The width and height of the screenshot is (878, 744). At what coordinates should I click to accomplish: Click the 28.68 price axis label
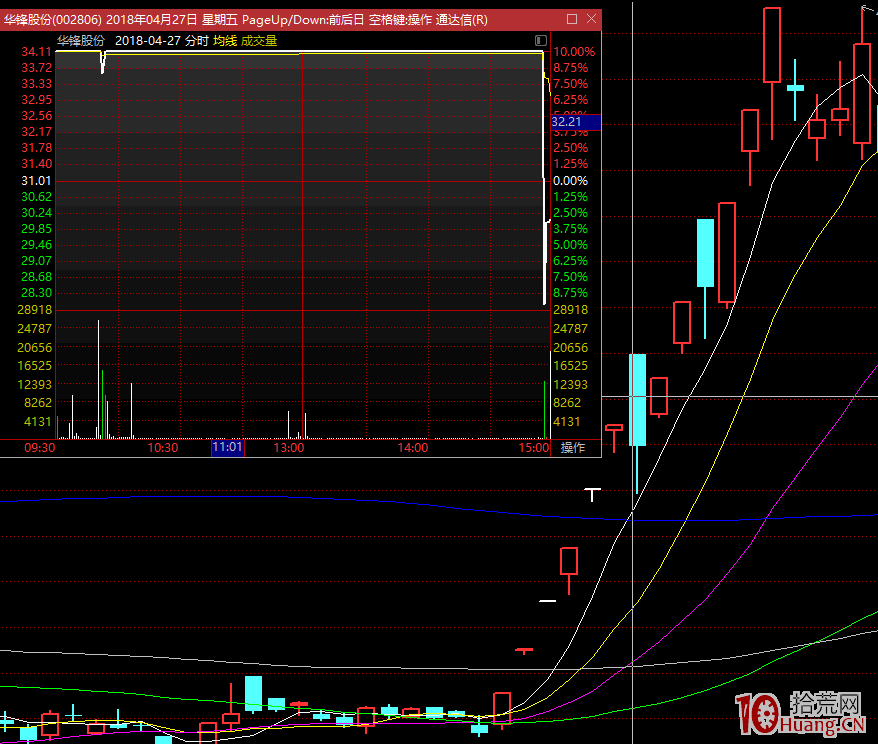coord(36,277)
